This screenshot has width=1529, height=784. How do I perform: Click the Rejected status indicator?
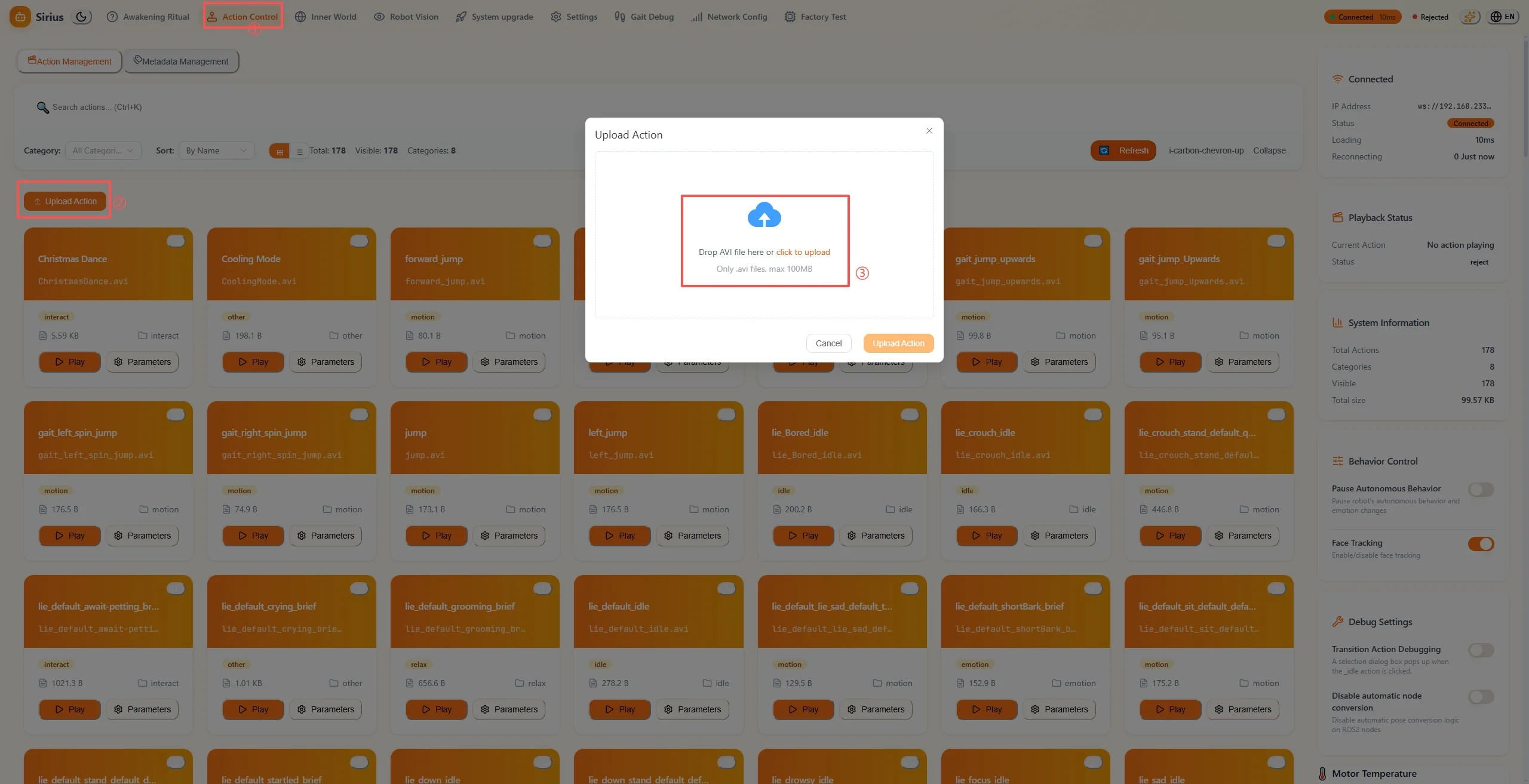(x=1430, y=17)
